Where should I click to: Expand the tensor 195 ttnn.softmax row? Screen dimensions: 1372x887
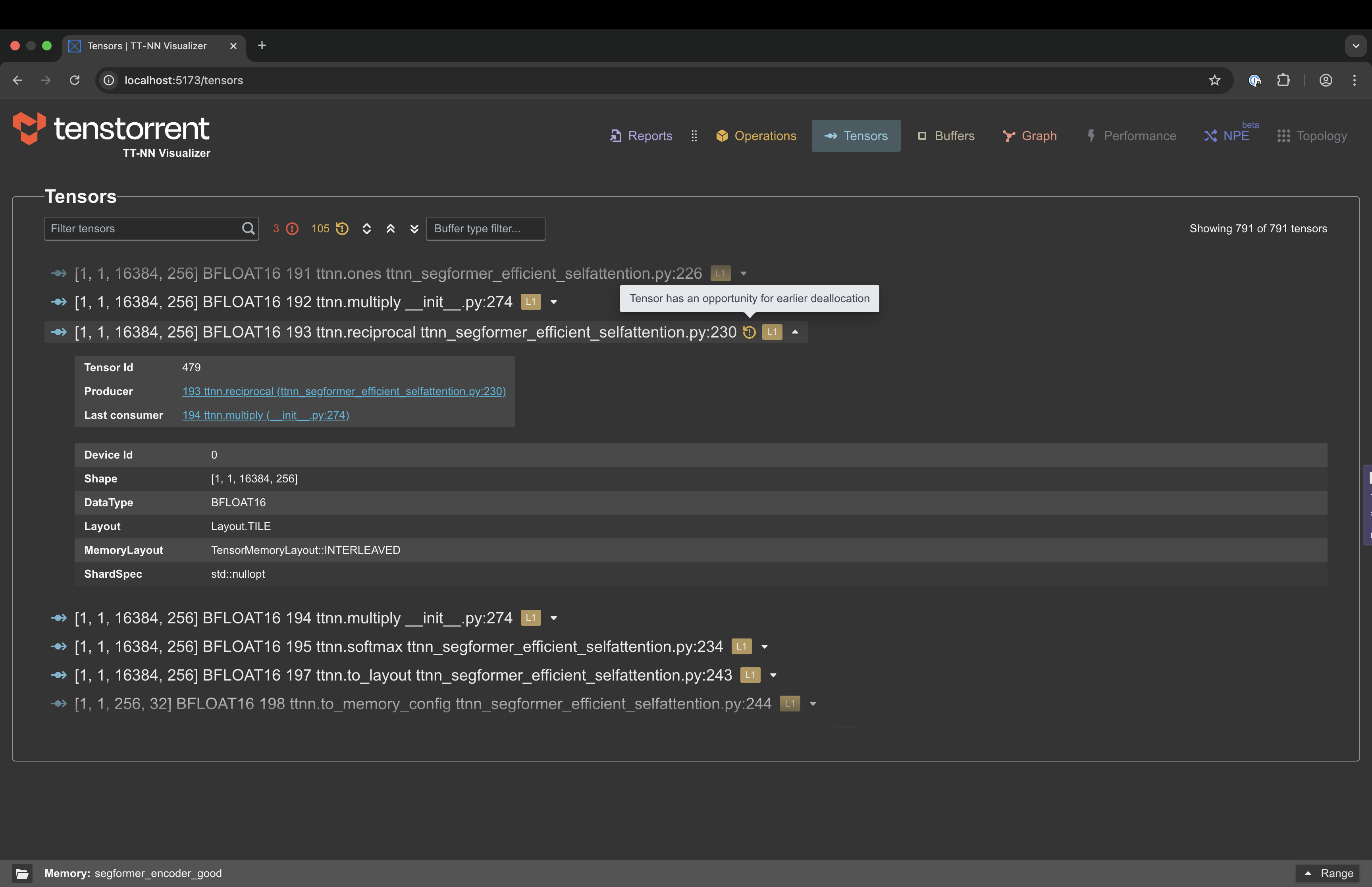765,647
